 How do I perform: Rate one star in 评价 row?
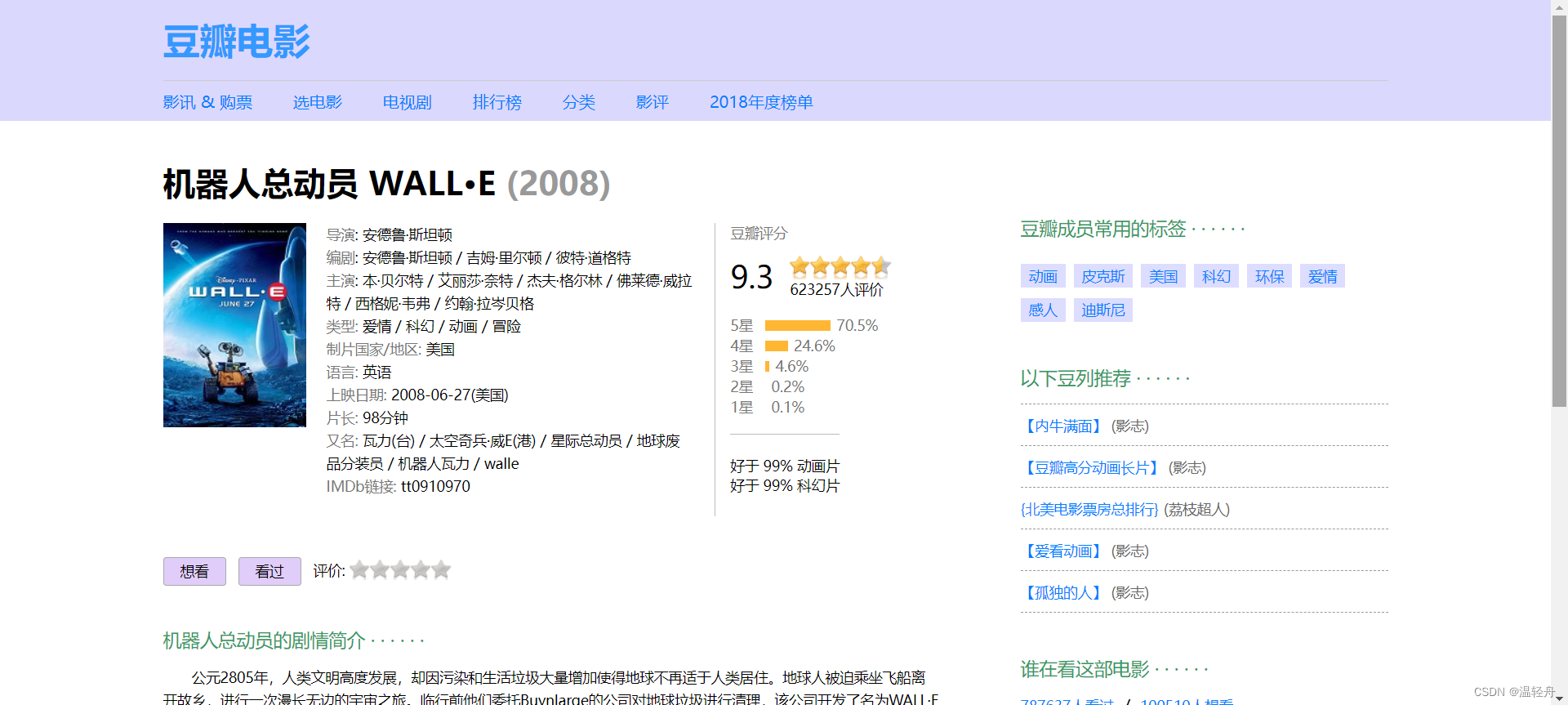click(360, 569)
